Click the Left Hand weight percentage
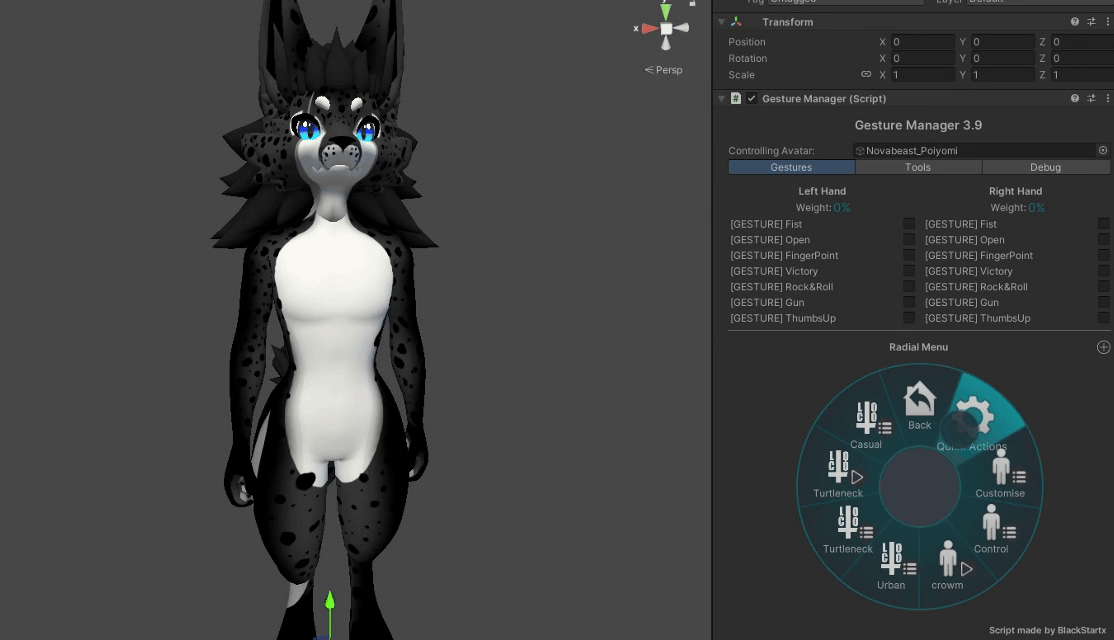The image size is (1114, 640). pyautogui.click(x=842, y=207)
